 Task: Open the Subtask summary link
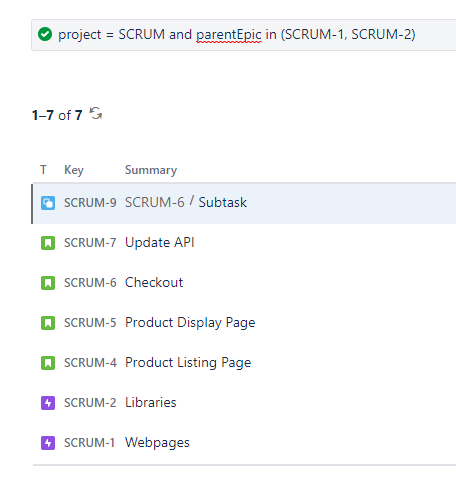[x=223, y=202]
